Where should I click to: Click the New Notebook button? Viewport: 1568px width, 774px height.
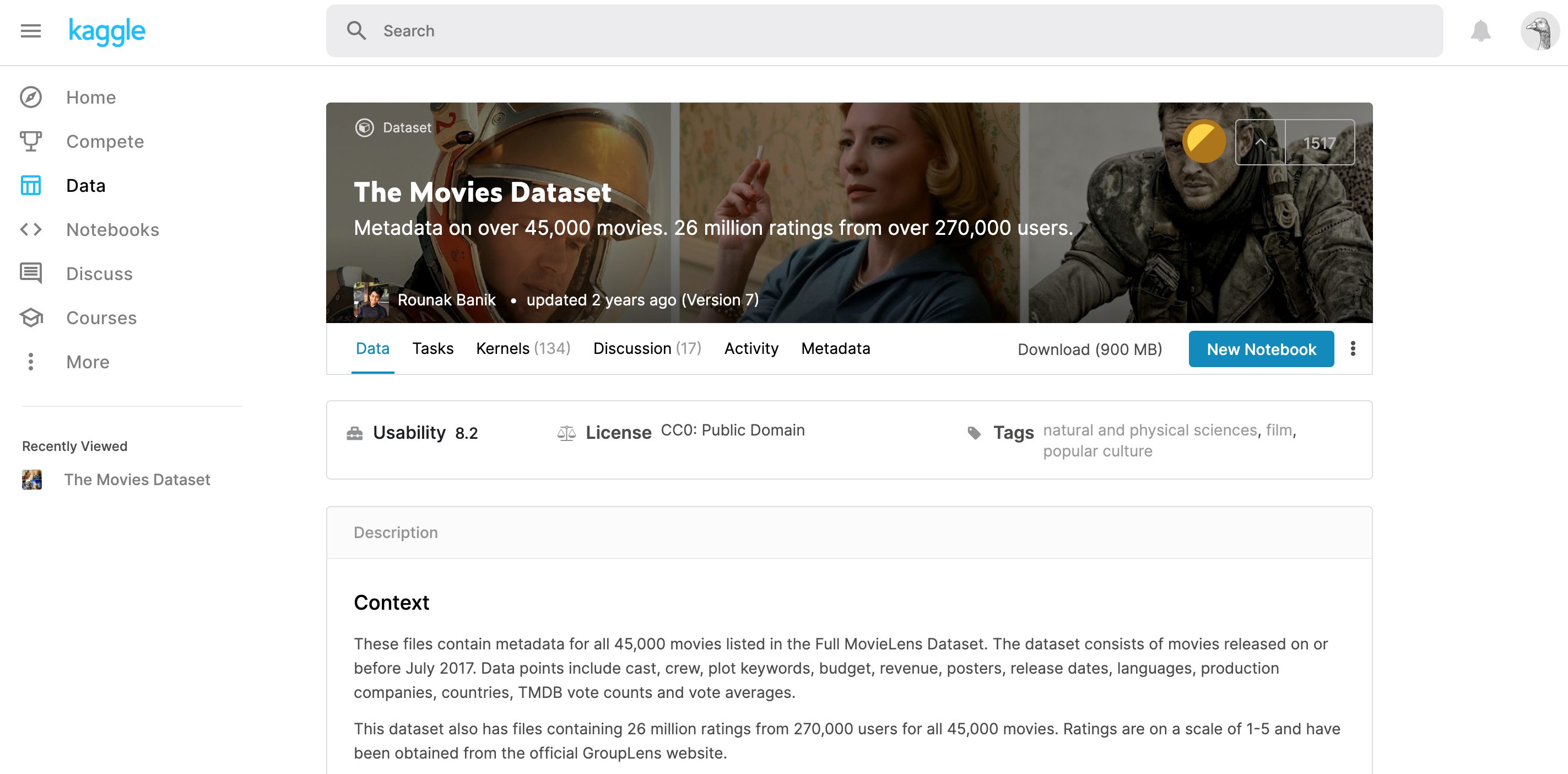pos(1261,349)
